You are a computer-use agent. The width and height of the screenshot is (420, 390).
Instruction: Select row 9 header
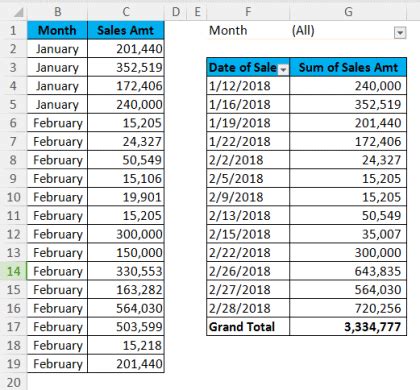coord(13,179)
